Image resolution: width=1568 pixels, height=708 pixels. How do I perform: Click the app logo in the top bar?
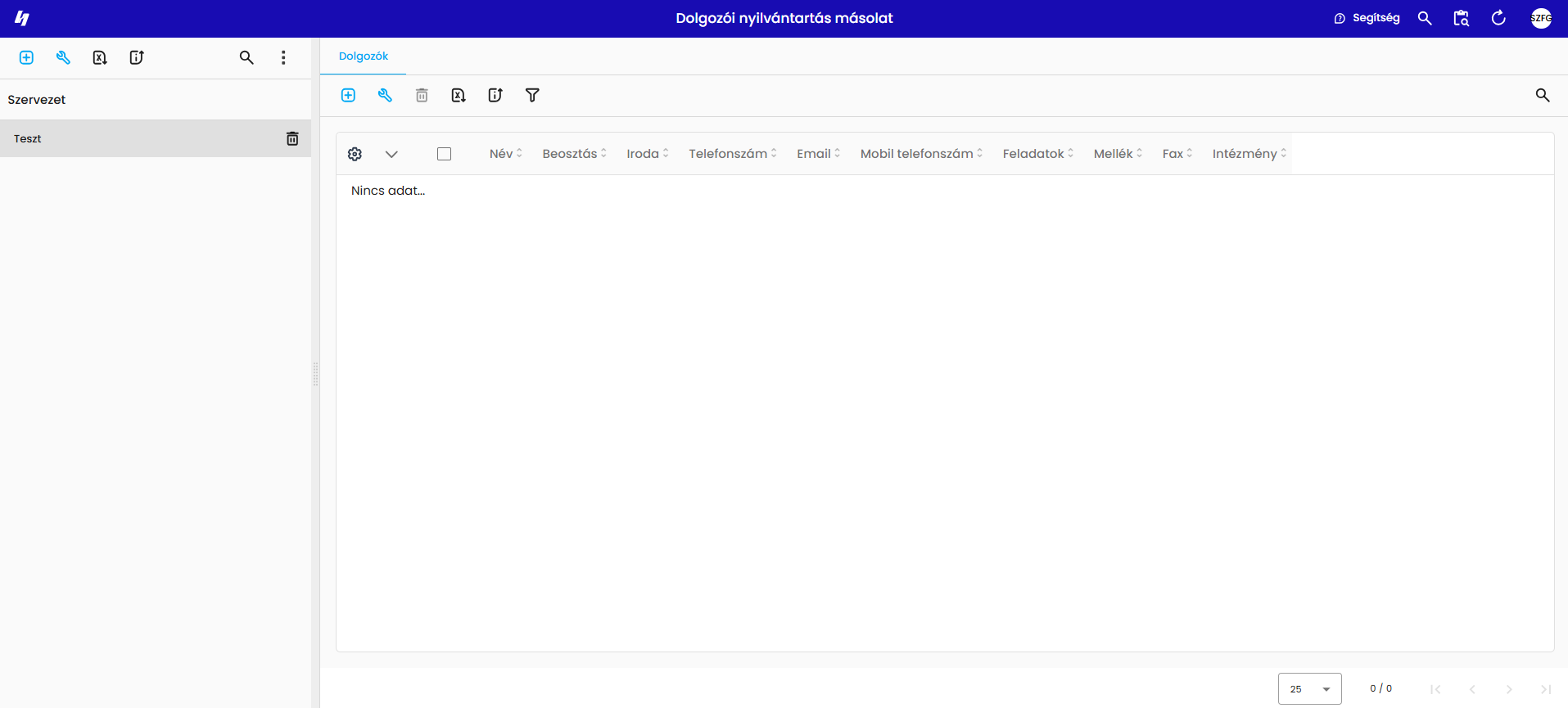click(22, 18)
